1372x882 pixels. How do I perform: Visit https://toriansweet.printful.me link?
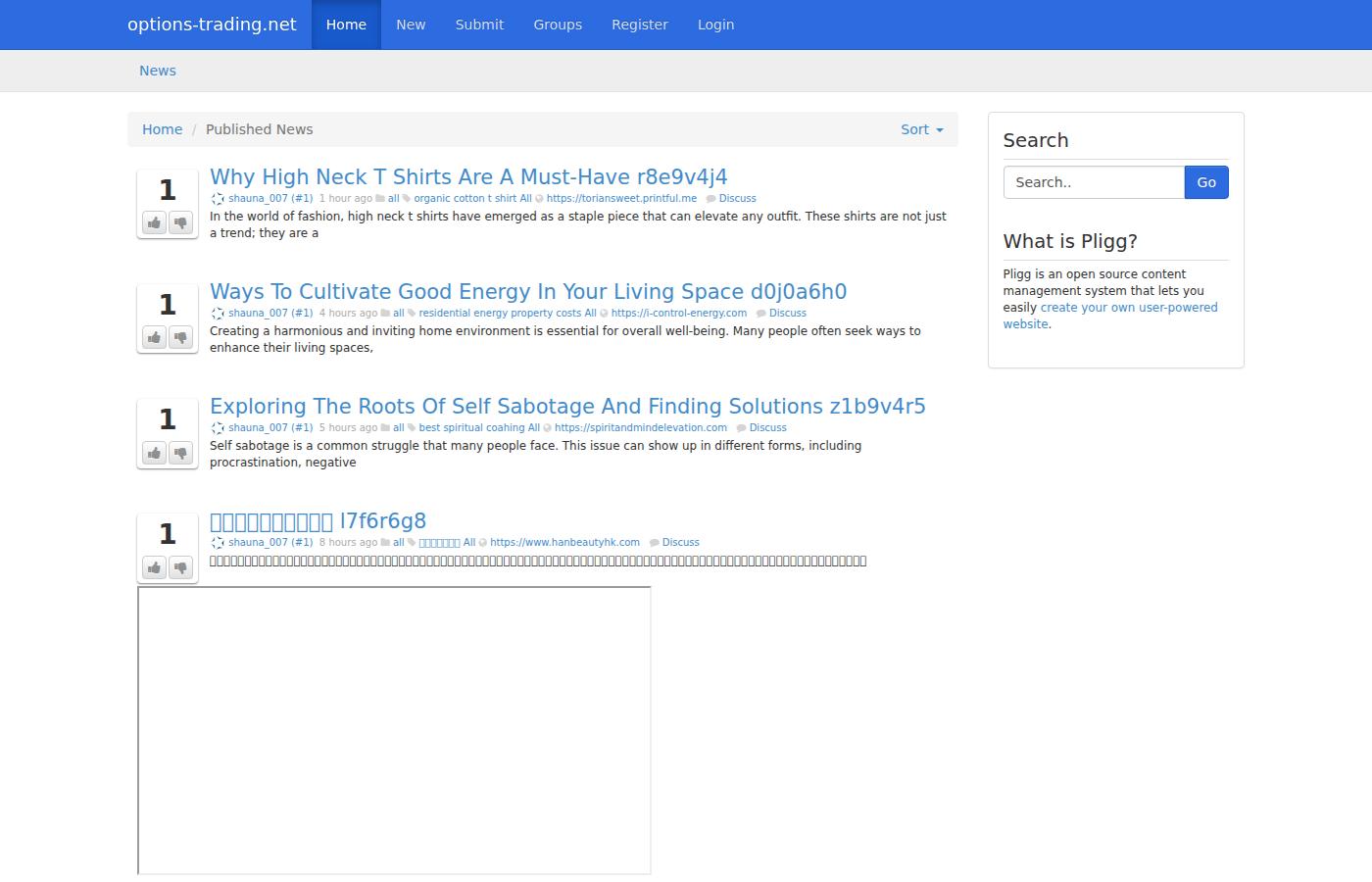[x=621, y=199]
